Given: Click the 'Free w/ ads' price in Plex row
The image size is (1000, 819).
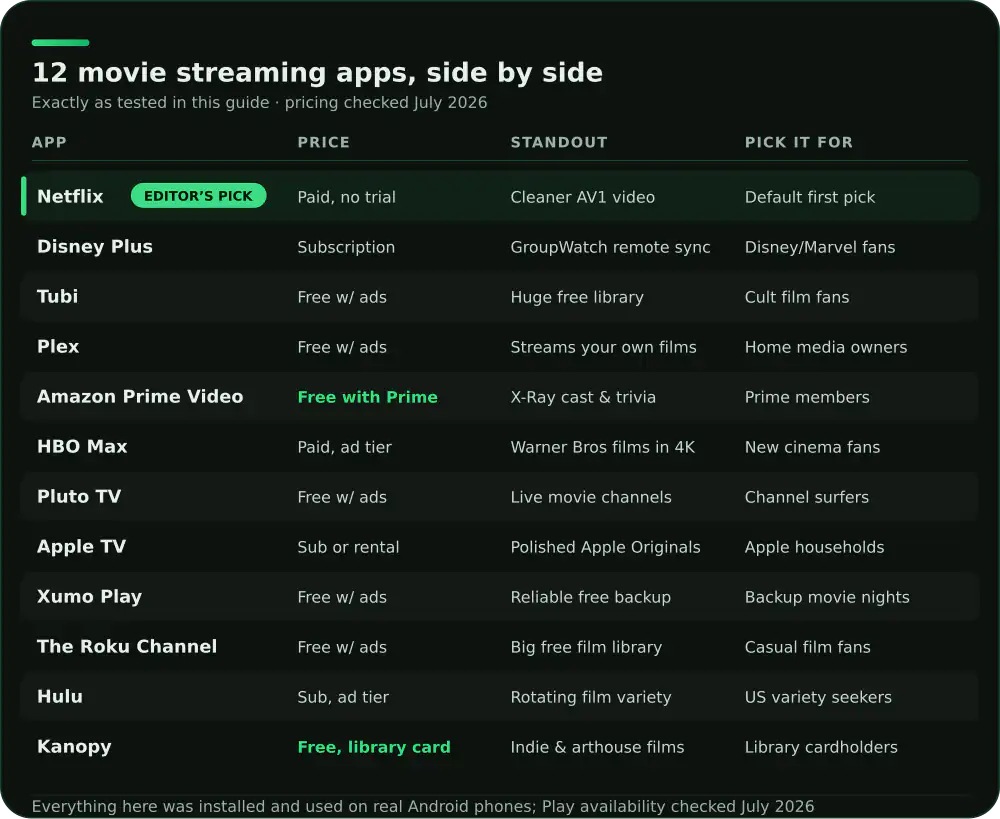Looking at the screenshot, I should coord(342,347).
